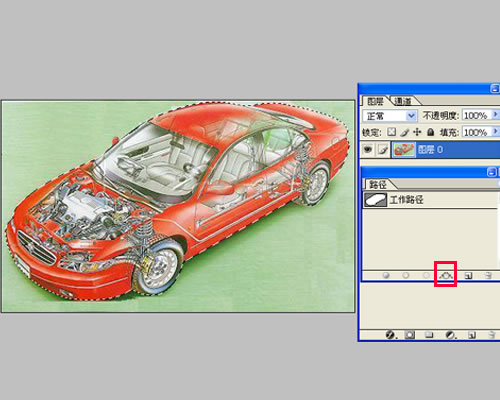Click the new layer set folder icon
Viewport: 500px width, 400px height.
[429, 335]
